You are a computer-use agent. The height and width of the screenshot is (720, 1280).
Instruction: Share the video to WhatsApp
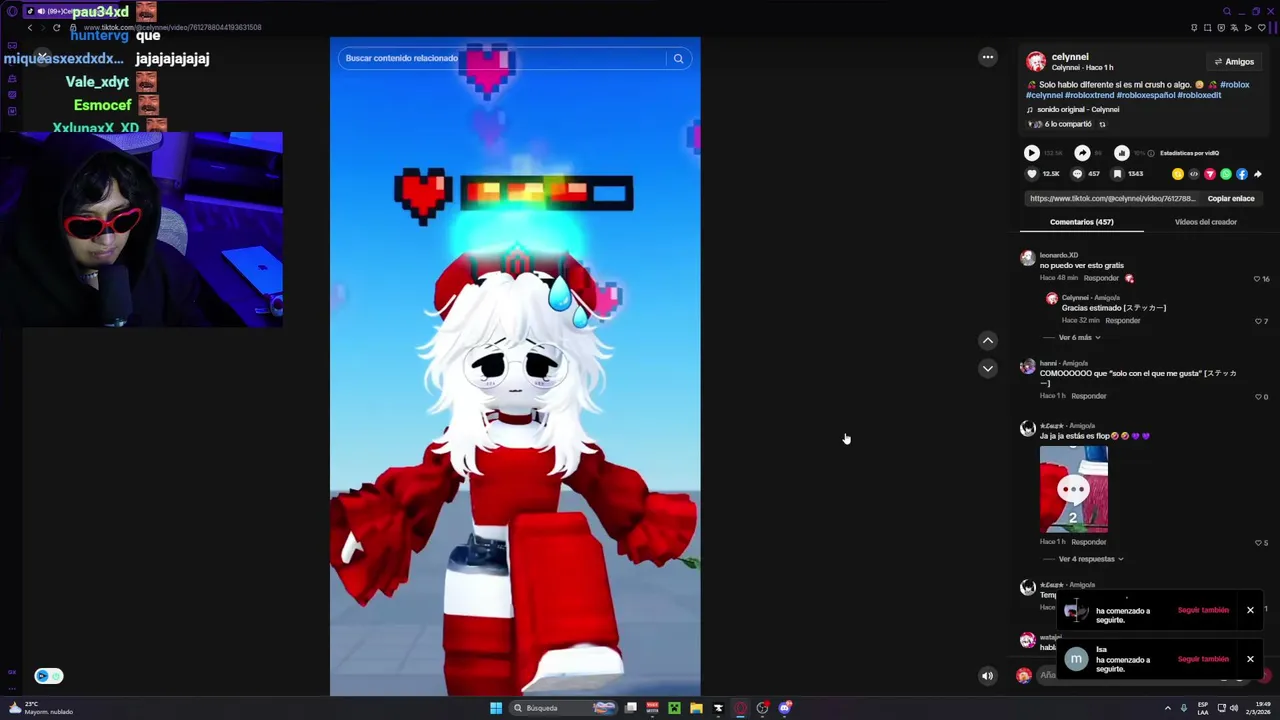point(1226,174)
